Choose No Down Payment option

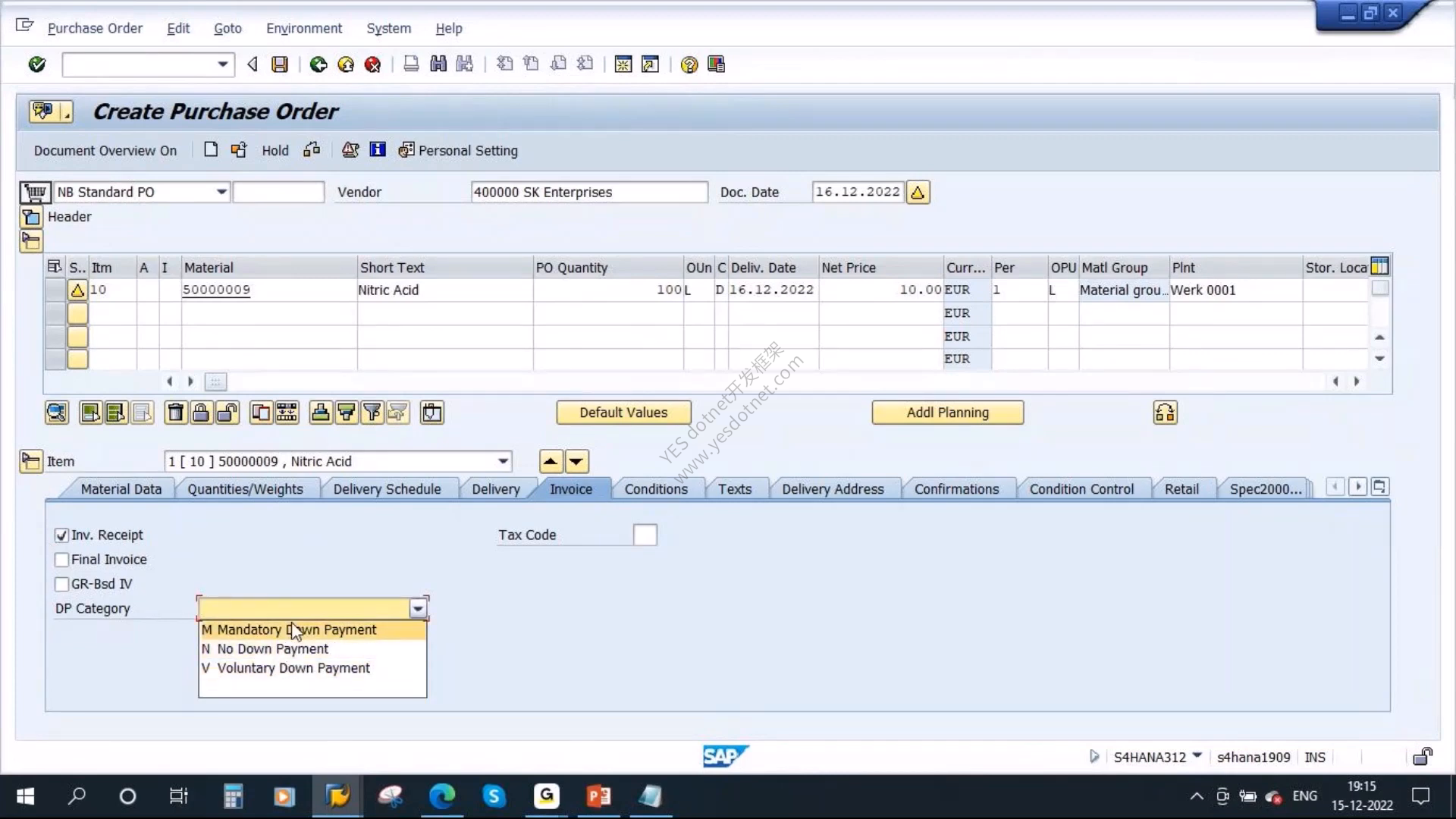312,649
